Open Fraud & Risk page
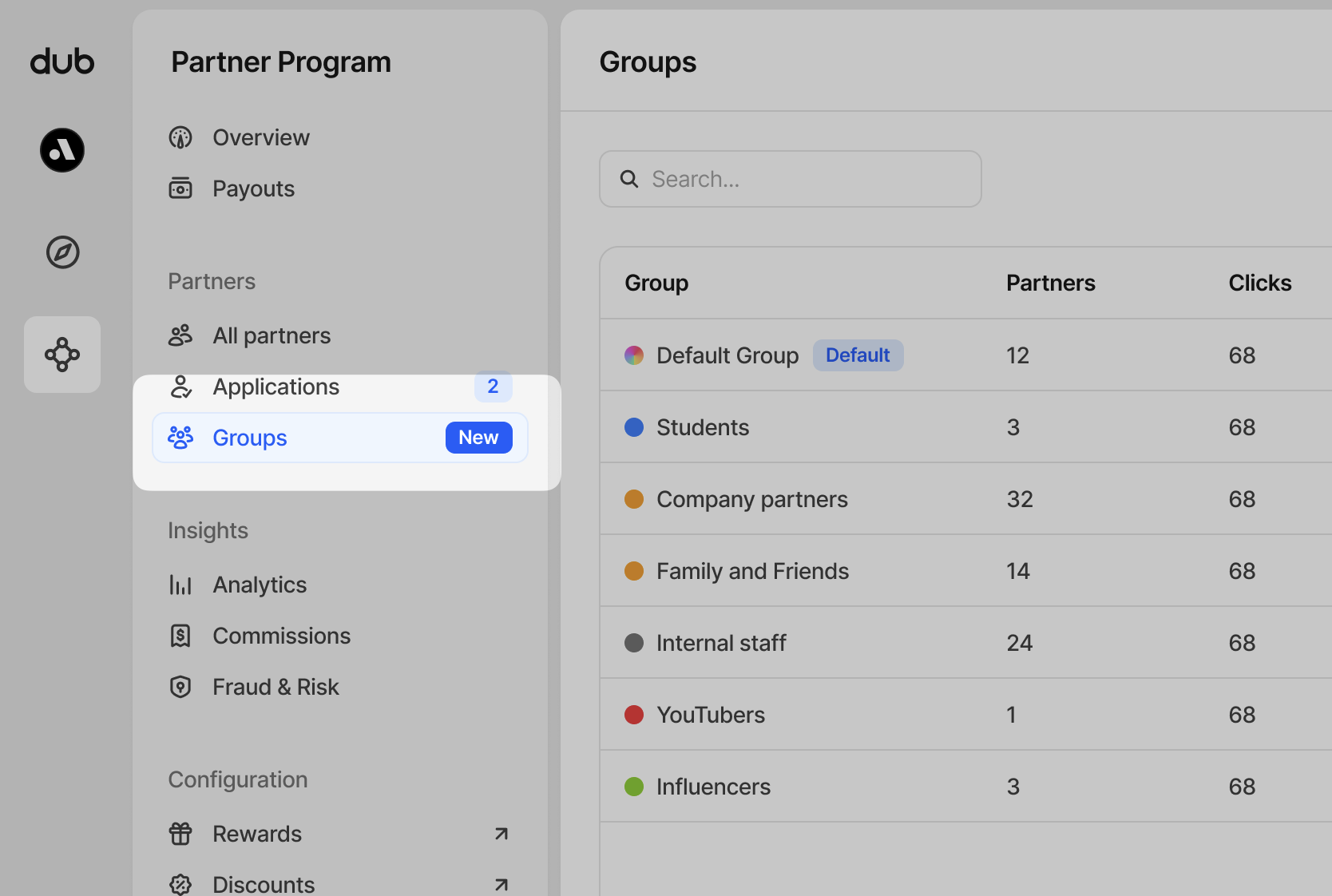This screenshot has width=1332, height=896. pos(340,687)
